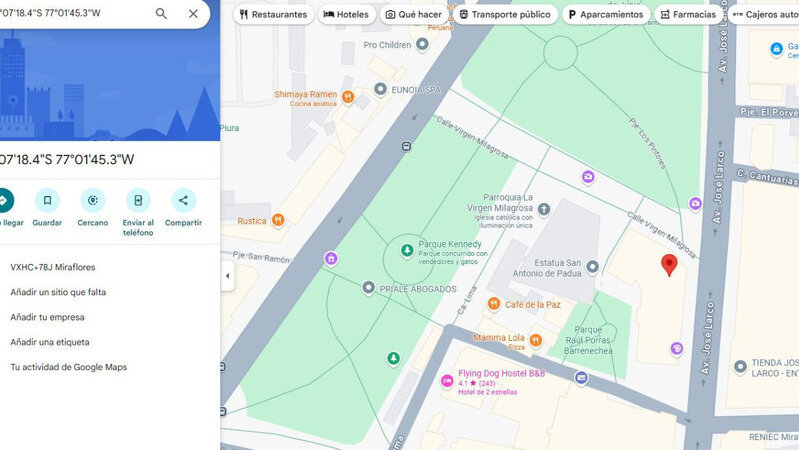Open Cercano nearby search icon
799x450 pixels.
[x=93, y=200]
